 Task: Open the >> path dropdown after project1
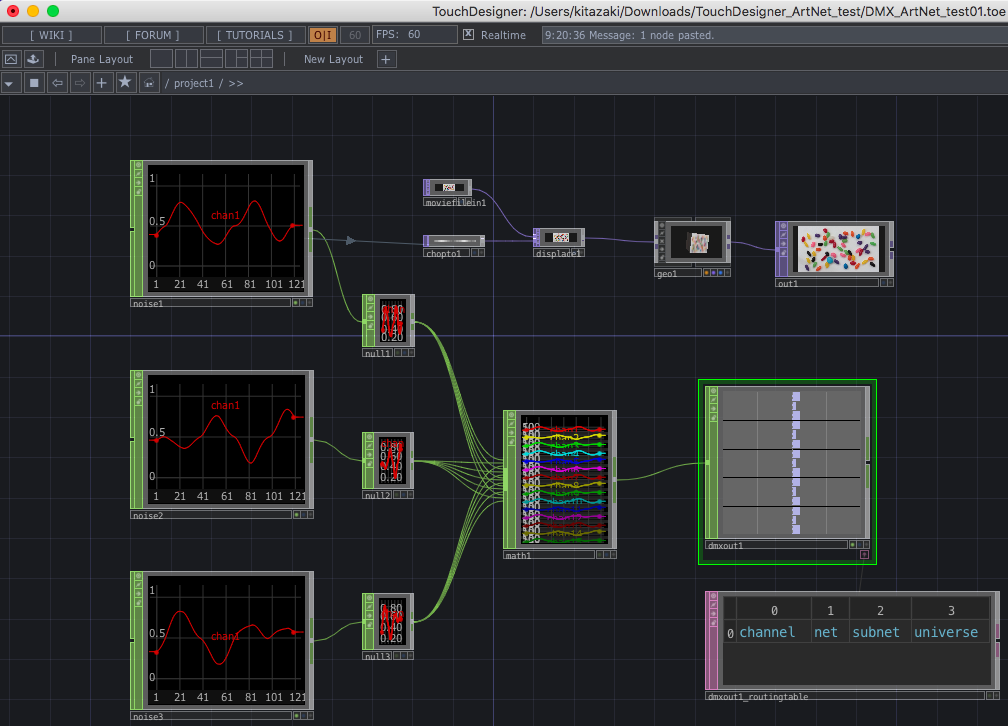(x=234, y=83)
